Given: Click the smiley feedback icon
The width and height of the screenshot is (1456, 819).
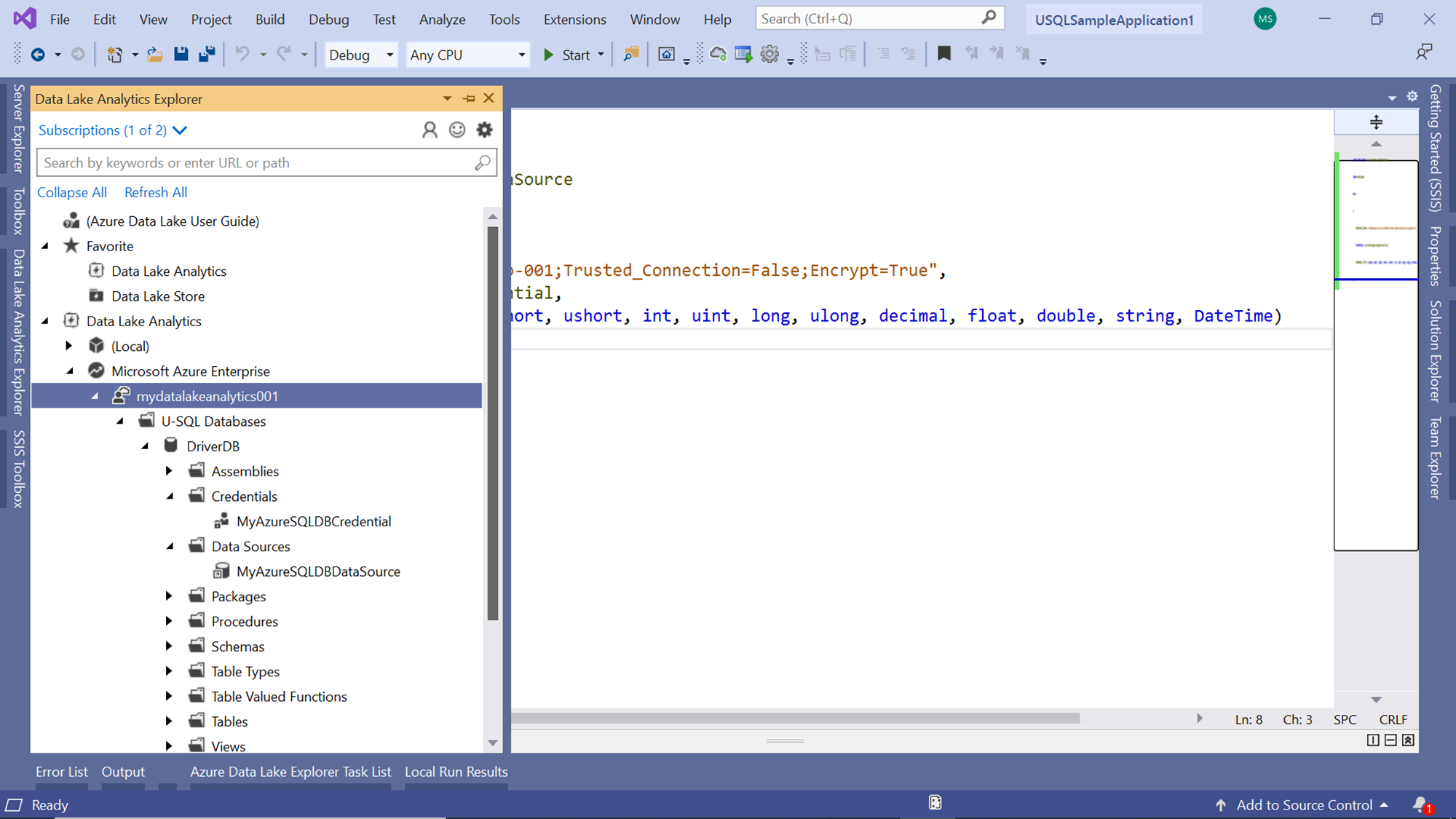Looking at the screenshot, I should click(457, 130).
